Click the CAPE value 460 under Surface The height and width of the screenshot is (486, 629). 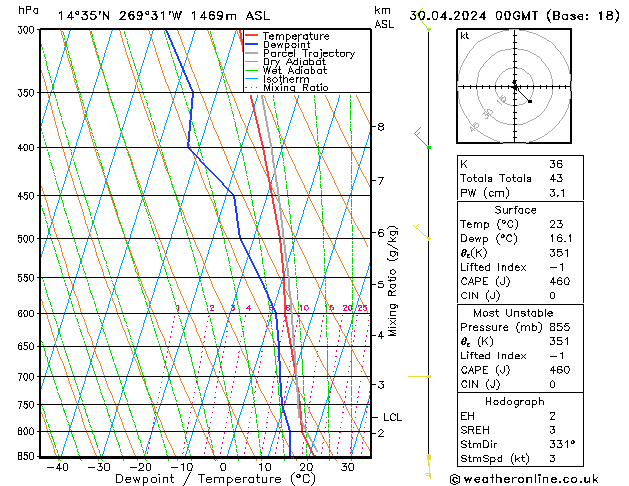pyautogui.click(x=560, y=281)
